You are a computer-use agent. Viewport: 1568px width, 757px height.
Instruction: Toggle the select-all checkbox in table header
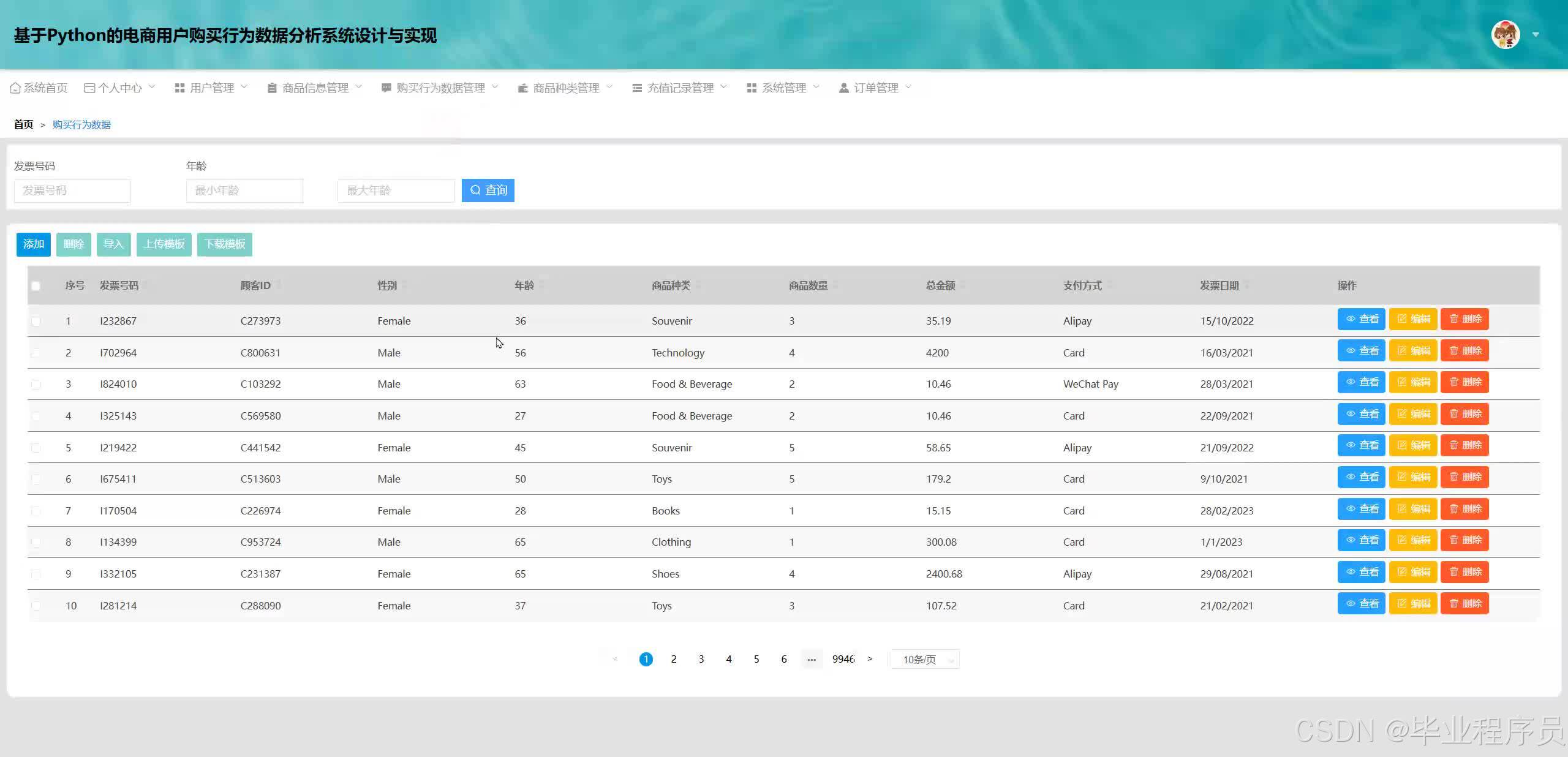(x=36, y=285)
